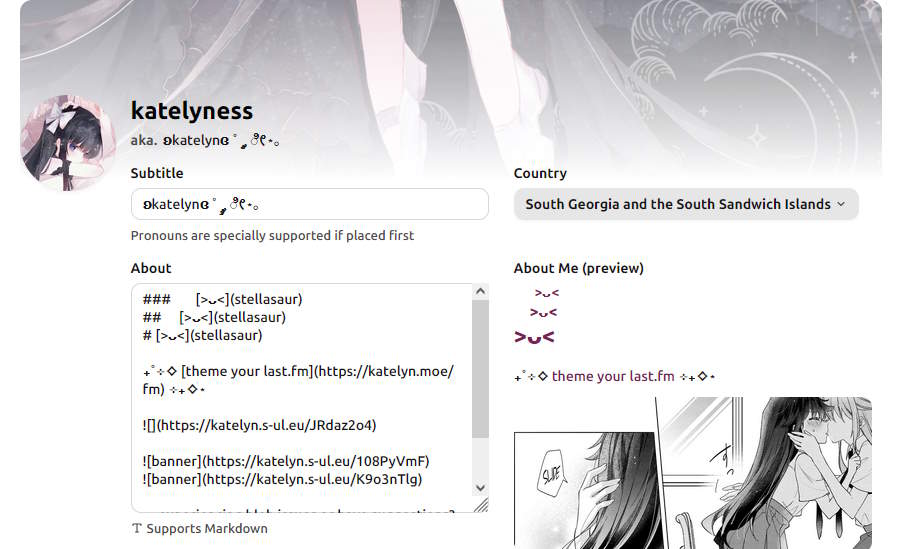Click the Supports Markdown text
Screen dimensions: 902x549
coord(207,528)
